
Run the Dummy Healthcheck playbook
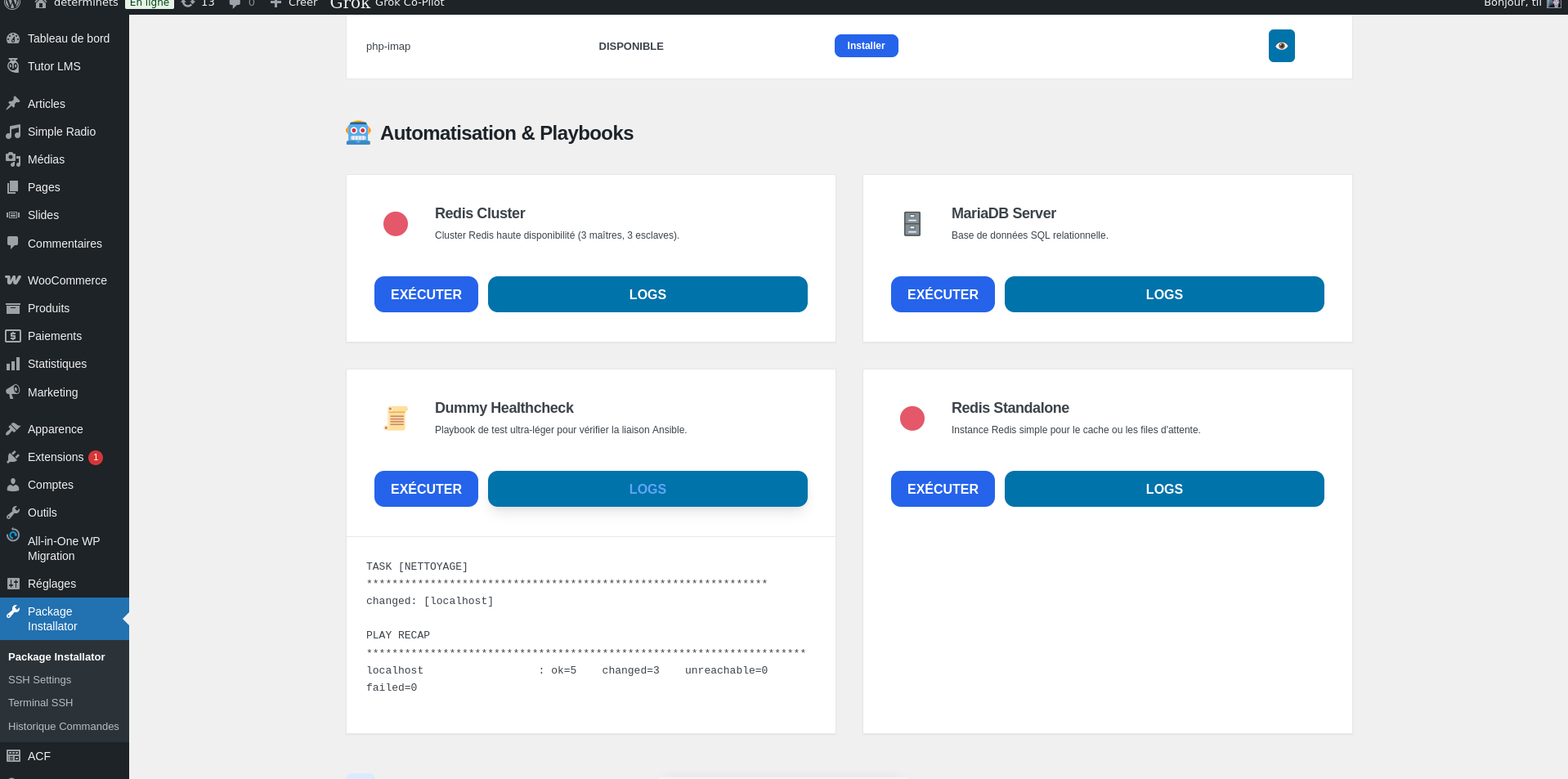426,489
